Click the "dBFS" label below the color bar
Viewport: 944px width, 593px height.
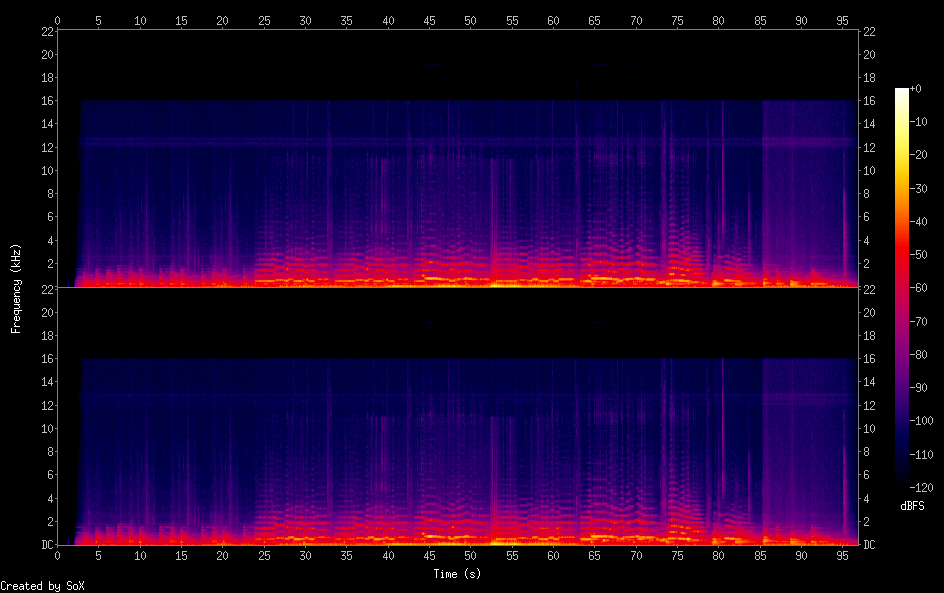pyautogui.click(x=912, y=507)
